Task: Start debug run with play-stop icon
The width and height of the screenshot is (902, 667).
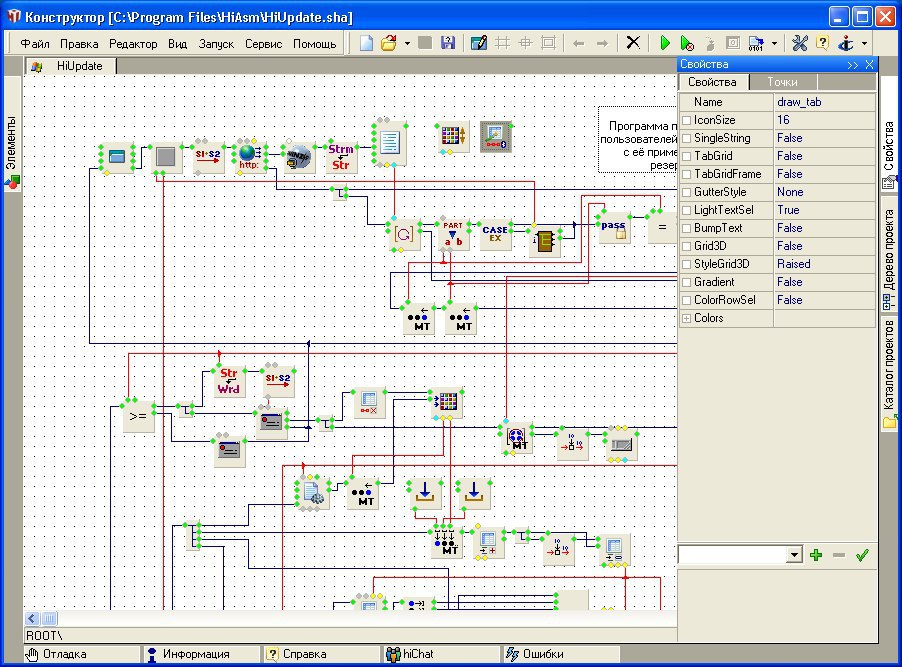Action: point(687,43)
